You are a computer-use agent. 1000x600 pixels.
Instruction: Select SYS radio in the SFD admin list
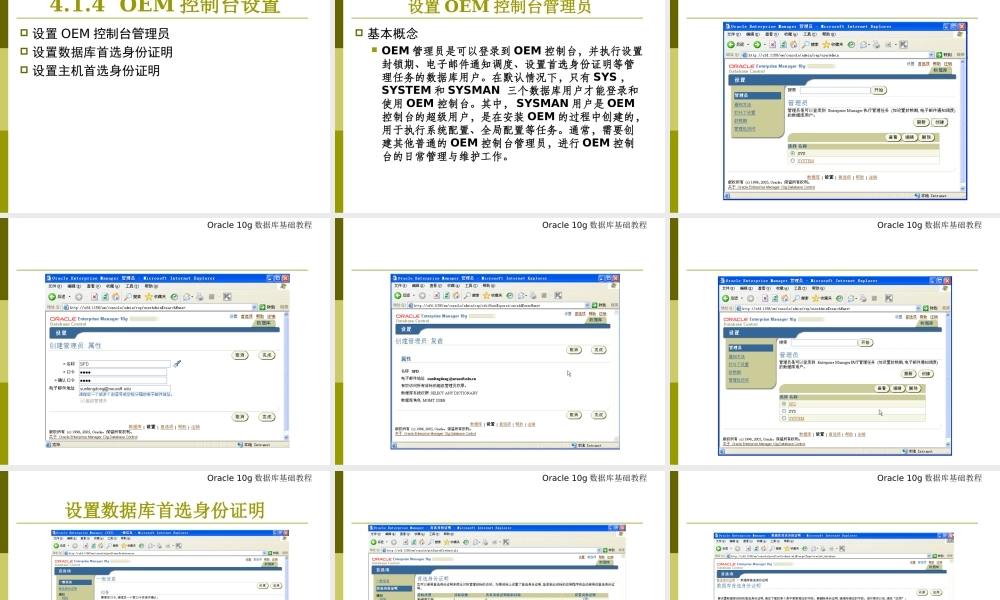784,411
